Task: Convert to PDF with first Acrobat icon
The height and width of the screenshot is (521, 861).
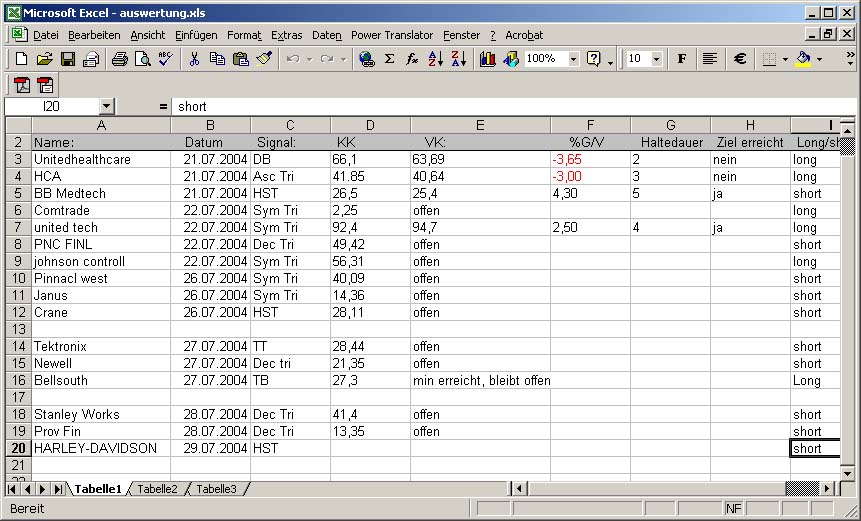Action: (22, 85)
